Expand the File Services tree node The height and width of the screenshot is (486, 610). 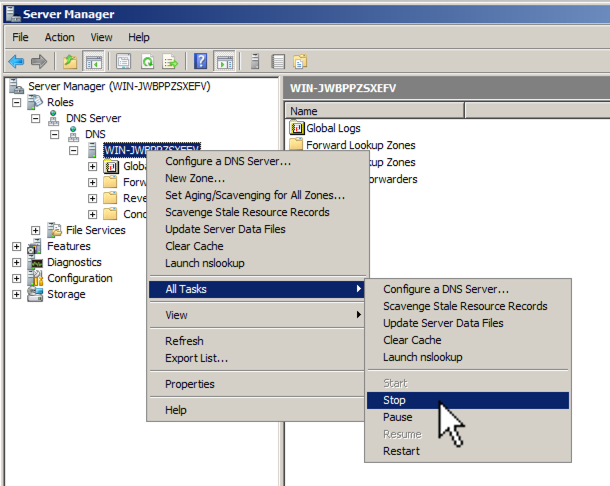35,230
